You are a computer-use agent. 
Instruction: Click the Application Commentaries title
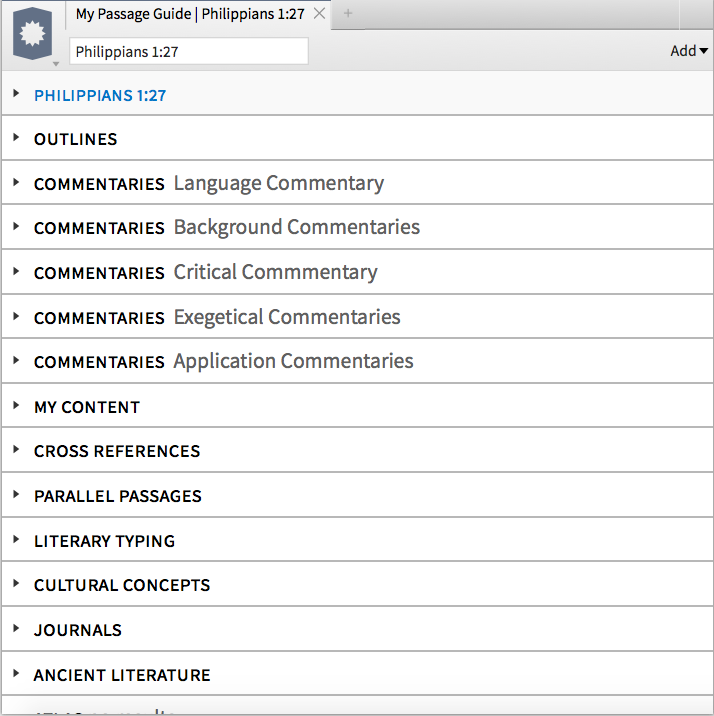(294, 362)
